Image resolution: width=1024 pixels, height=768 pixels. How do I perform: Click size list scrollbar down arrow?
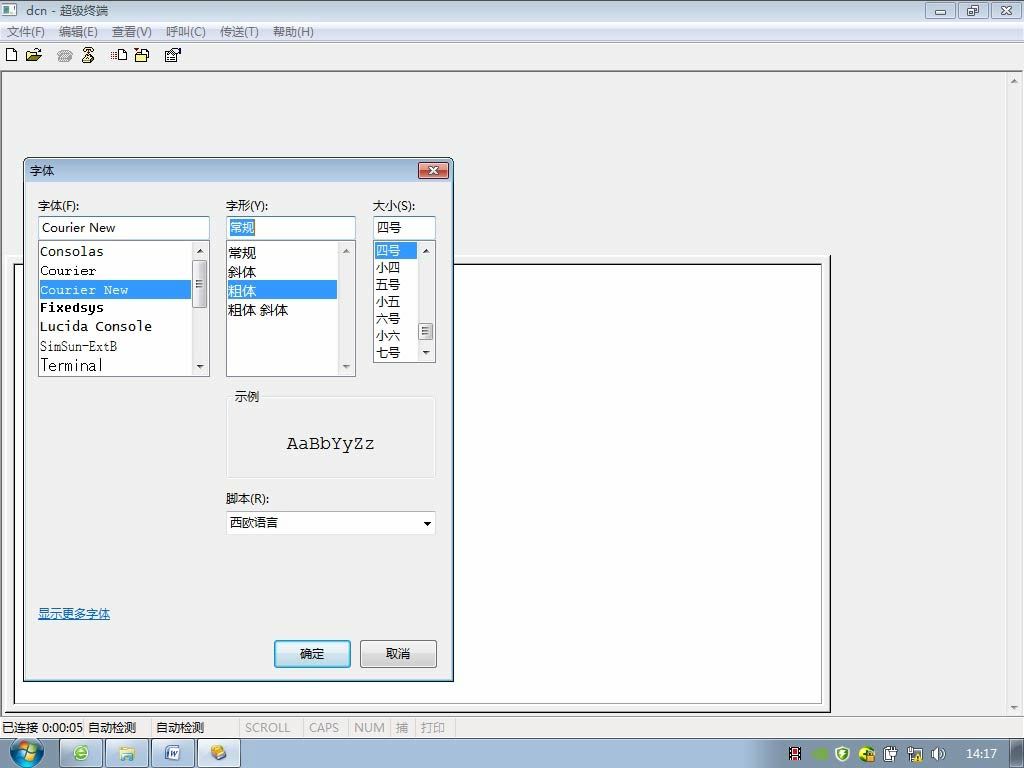click(x=426, y=352)
